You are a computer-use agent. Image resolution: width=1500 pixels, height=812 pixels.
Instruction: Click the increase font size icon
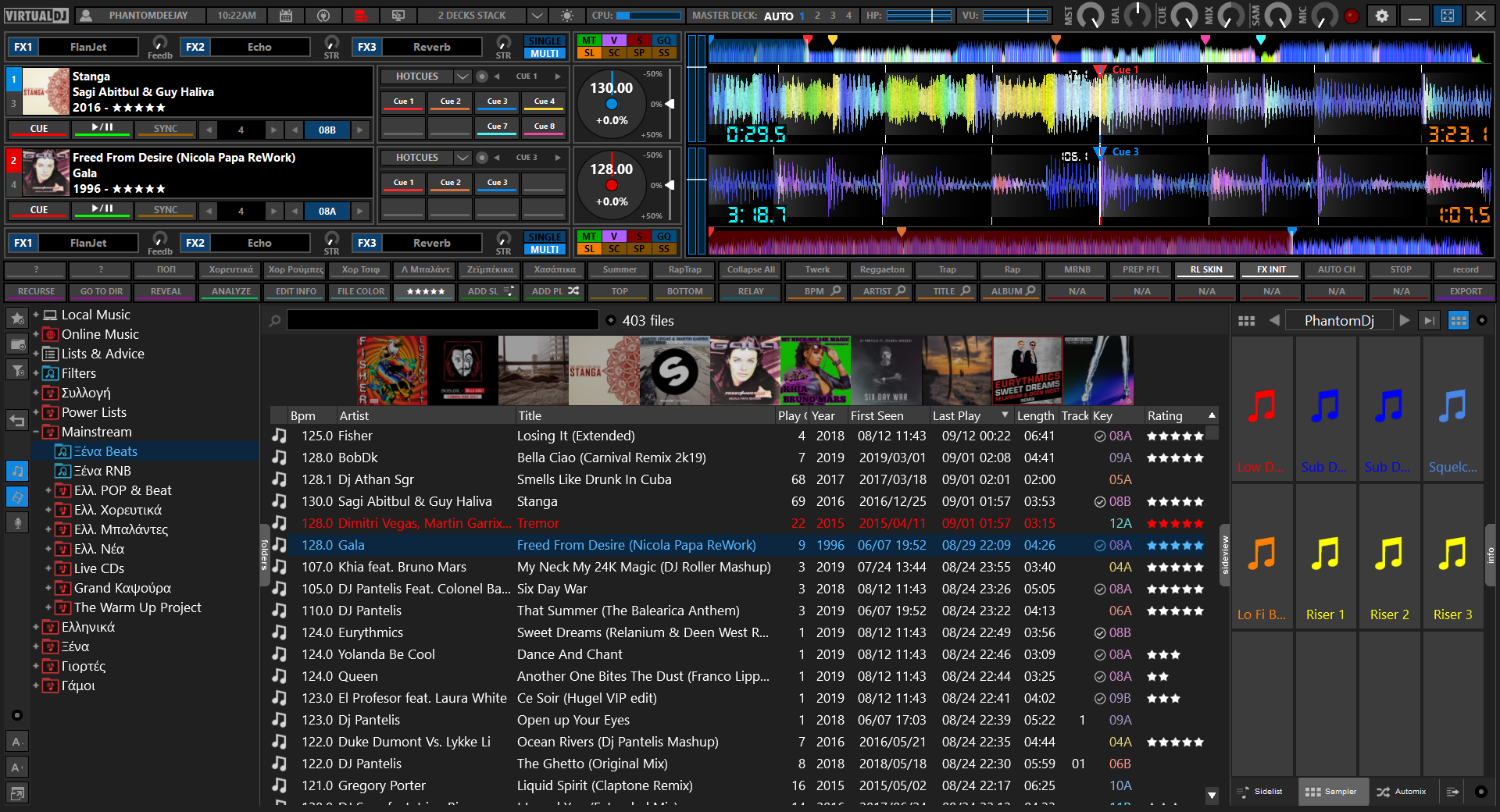tap(17, 767)
